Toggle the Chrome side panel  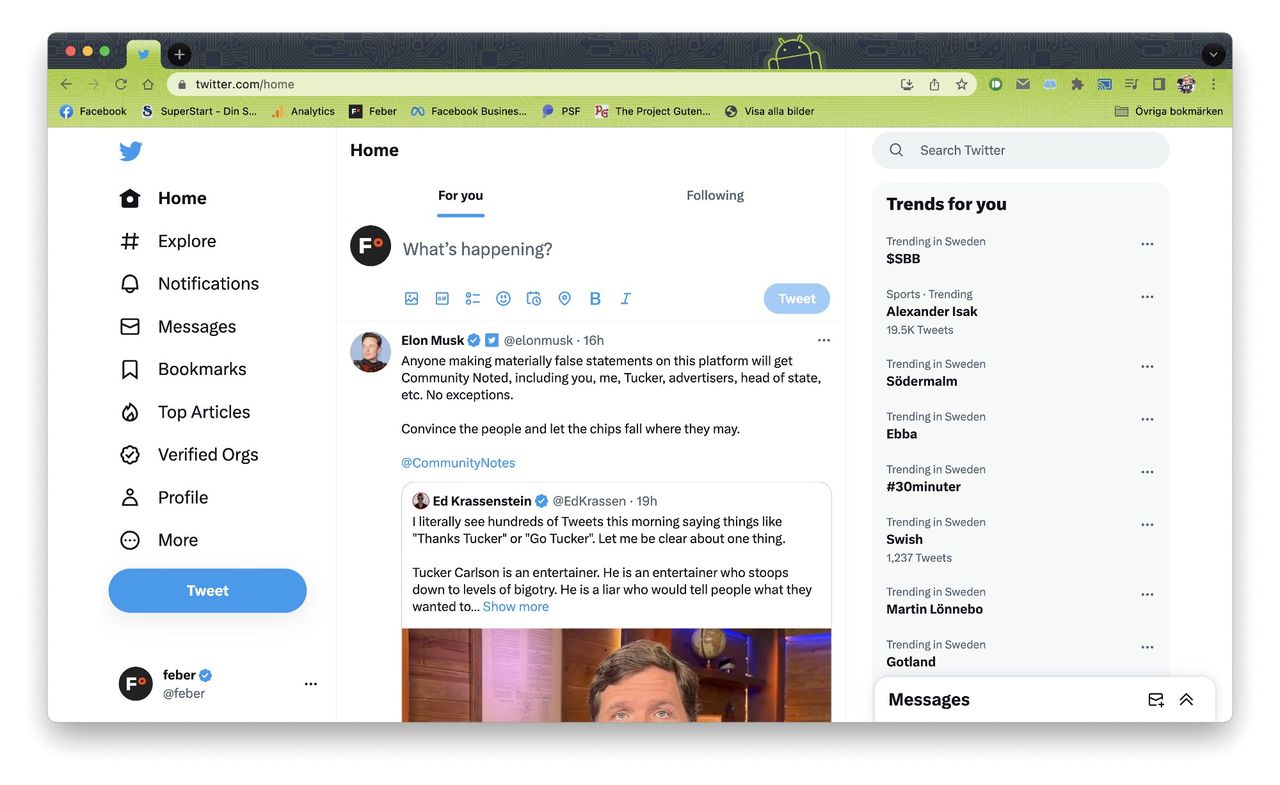[1159, 85]
